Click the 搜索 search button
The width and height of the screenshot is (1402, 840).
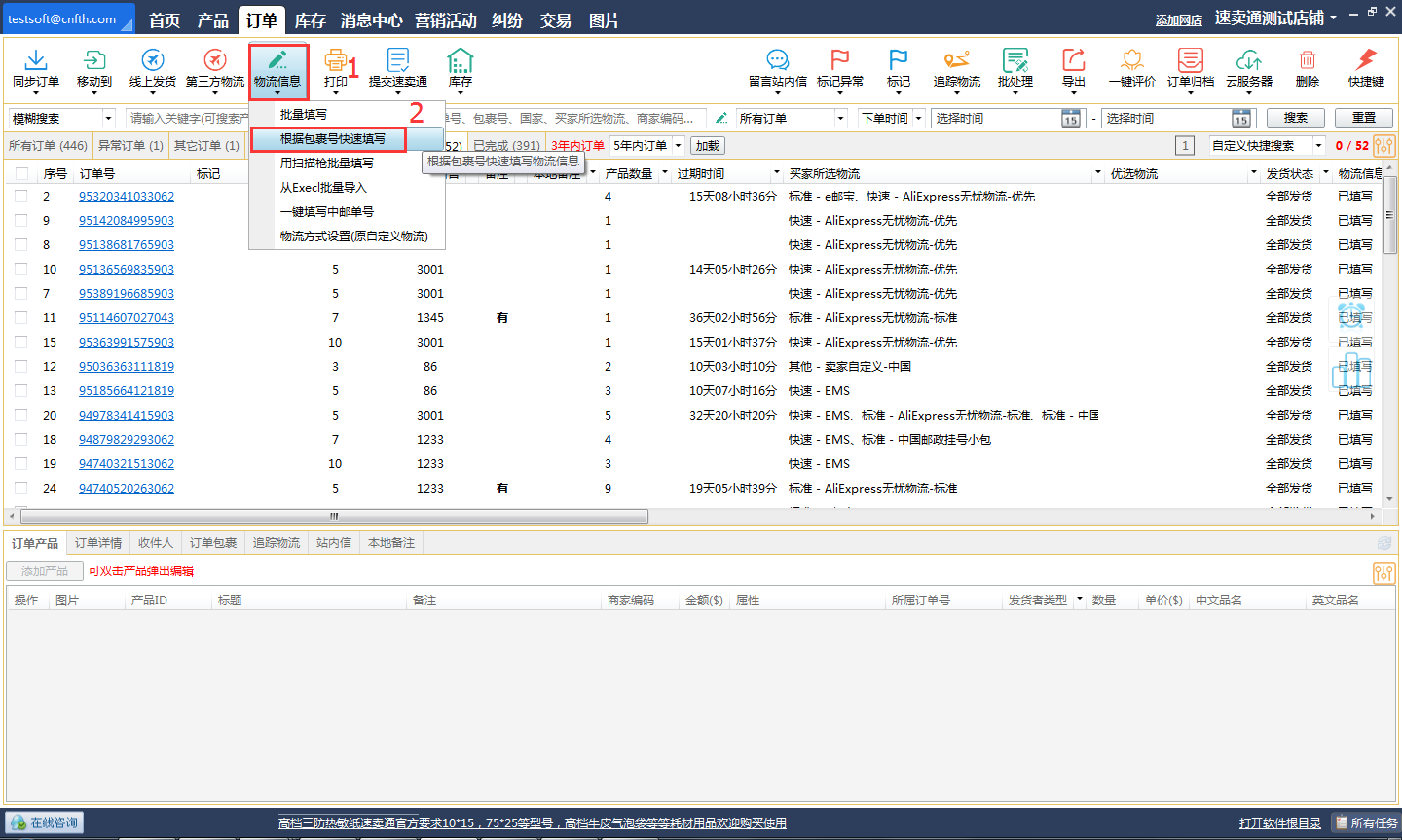click(x=1296, y=118)
